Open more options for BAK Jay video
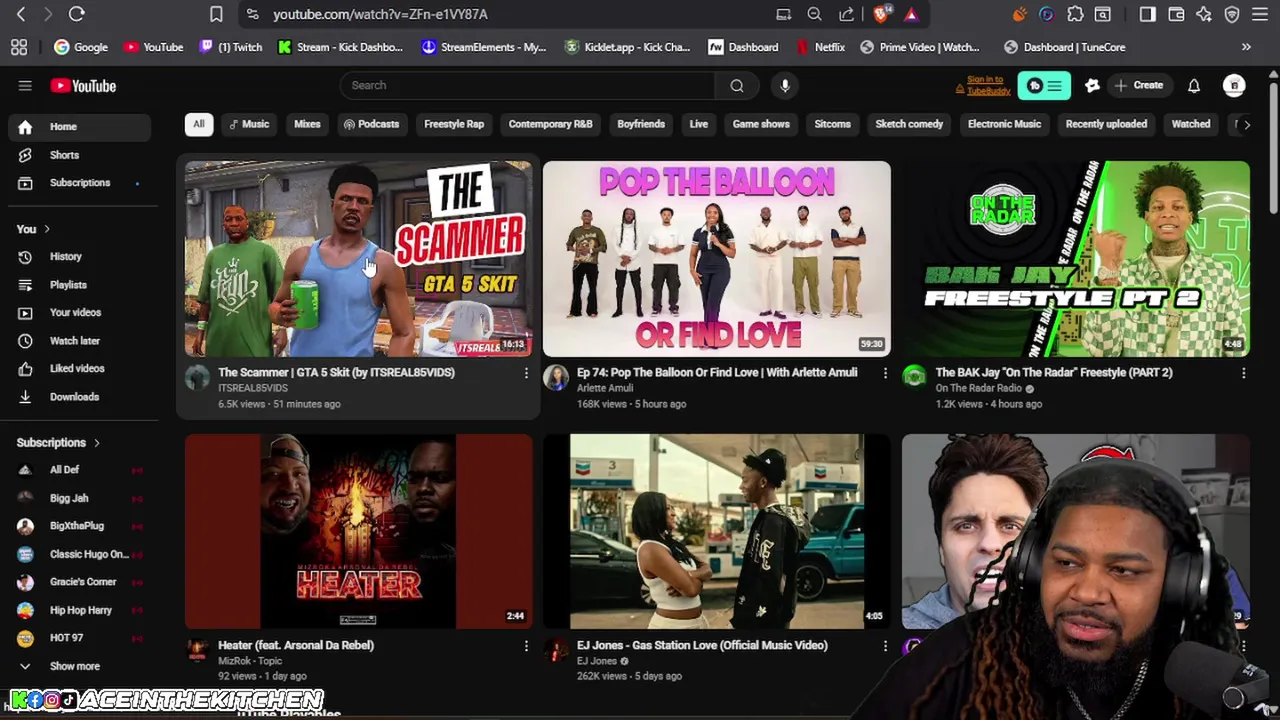 pos(1243,373)
